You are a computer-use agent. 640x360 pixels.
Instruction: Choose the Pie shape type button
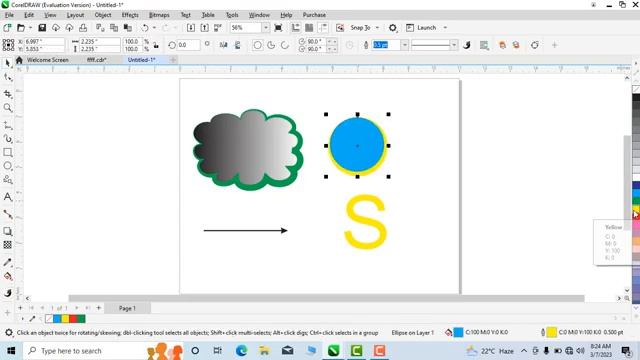click(271, 45)
